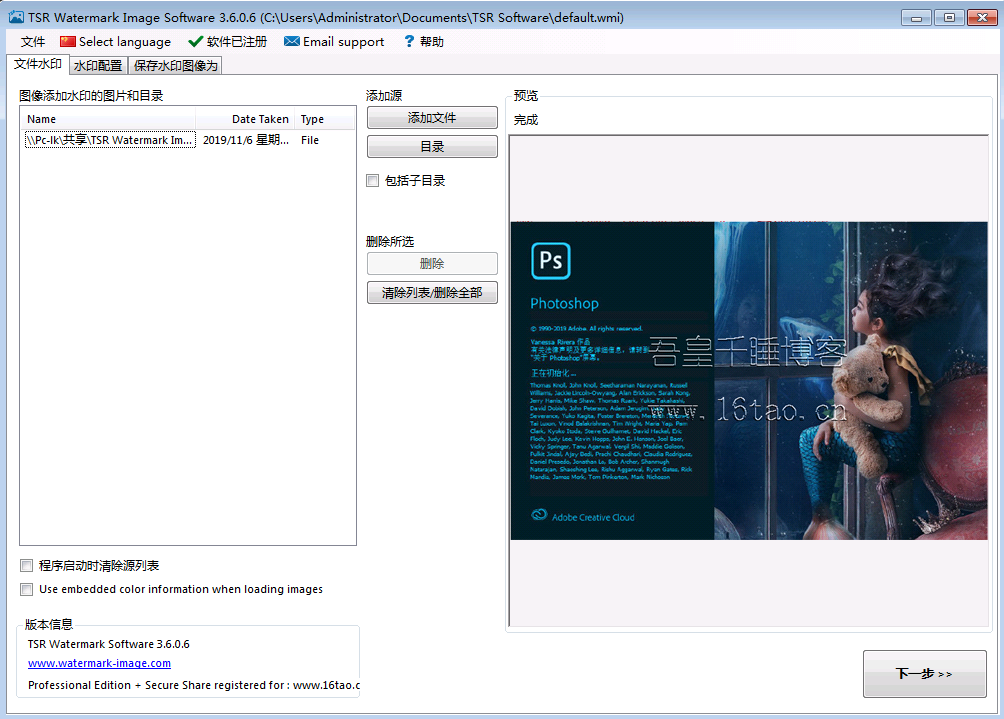Switch to the 水印配置 tab
The image size is (1004, 719).
tap(98, 66)
